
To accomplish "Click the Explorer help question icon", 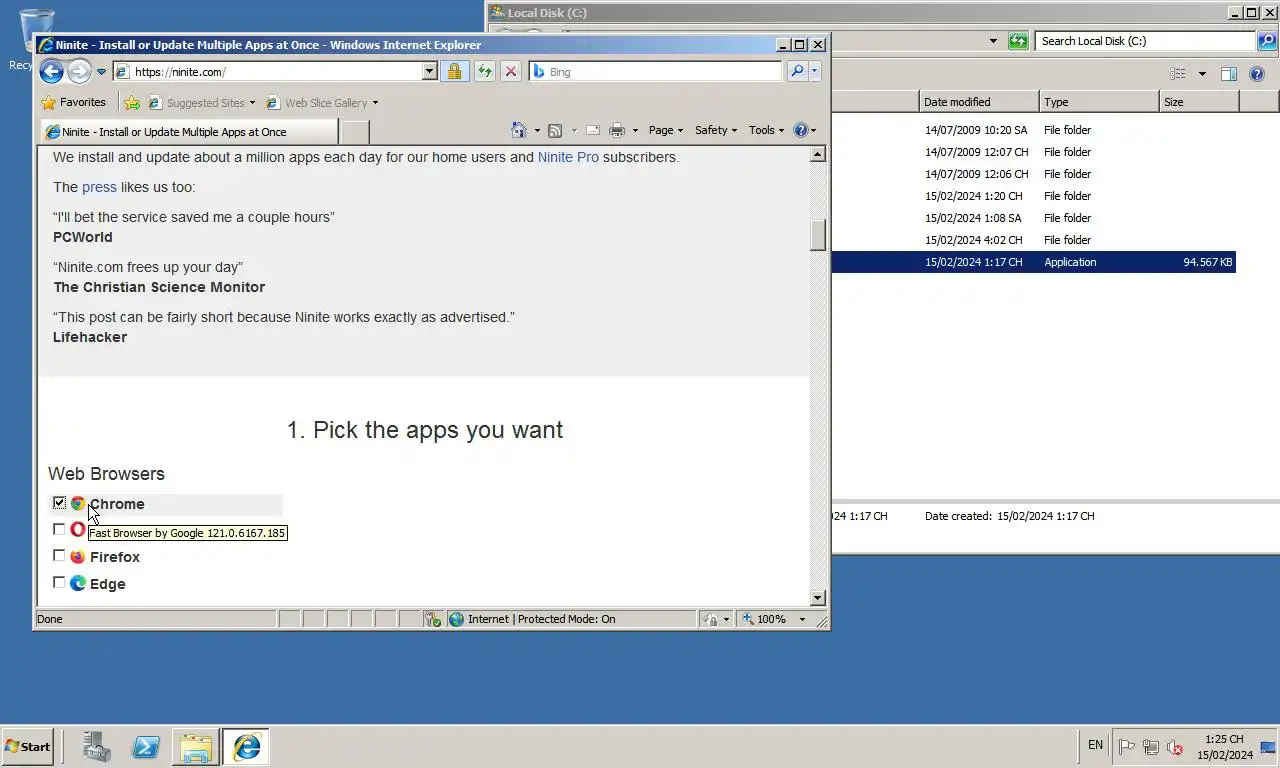I will tap(1258, 74).
